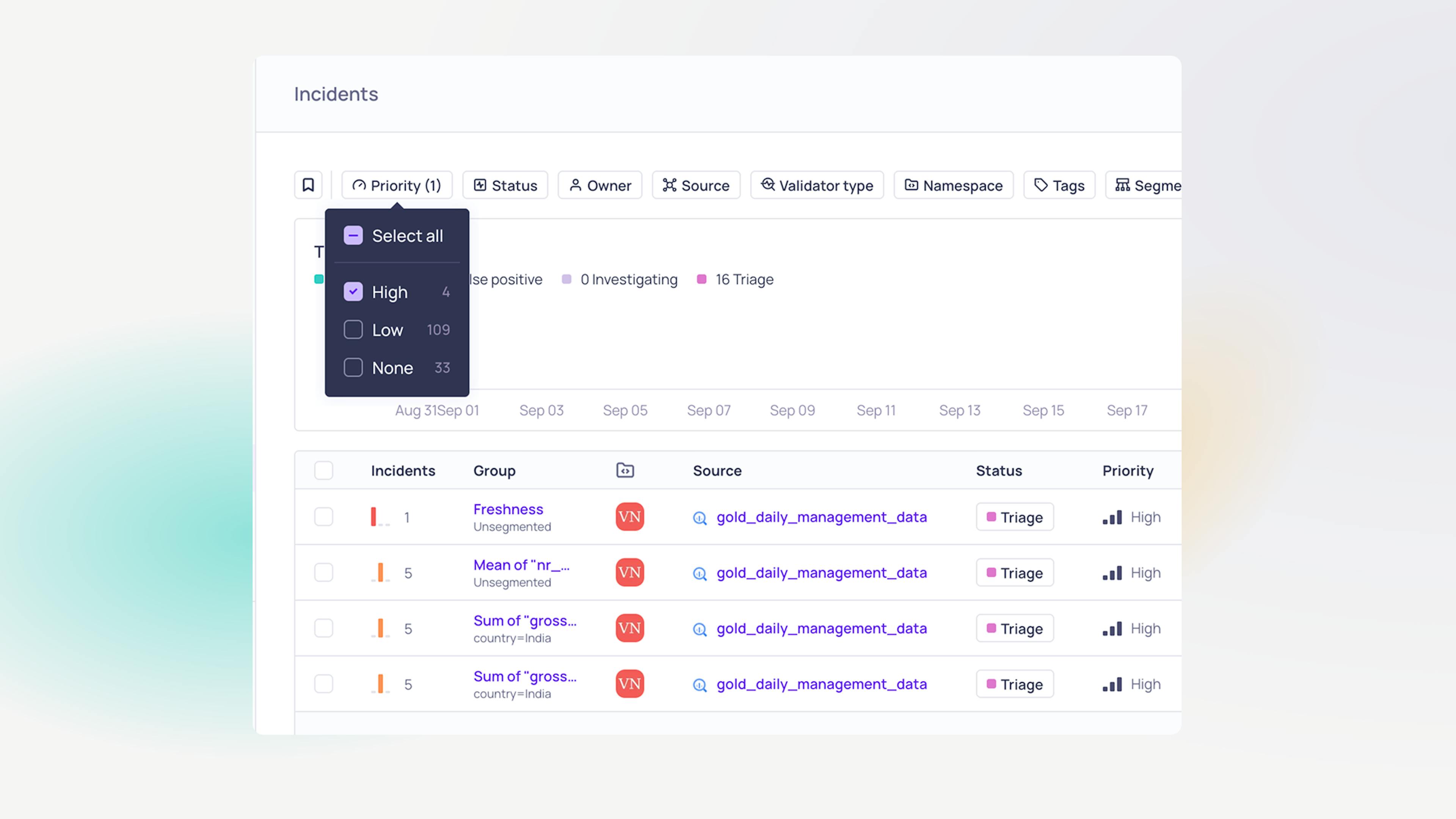Open gold_daily_management_data source in Freshness row

tap(822, 517)
